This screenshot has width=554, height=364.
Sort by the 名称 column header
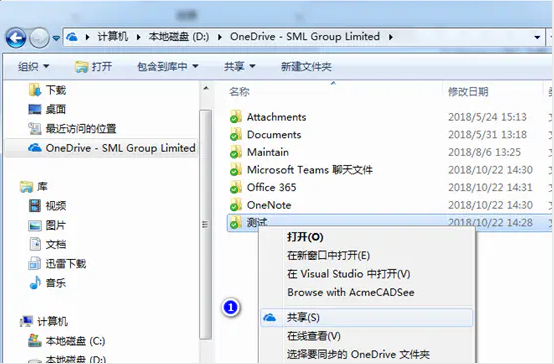239,92
